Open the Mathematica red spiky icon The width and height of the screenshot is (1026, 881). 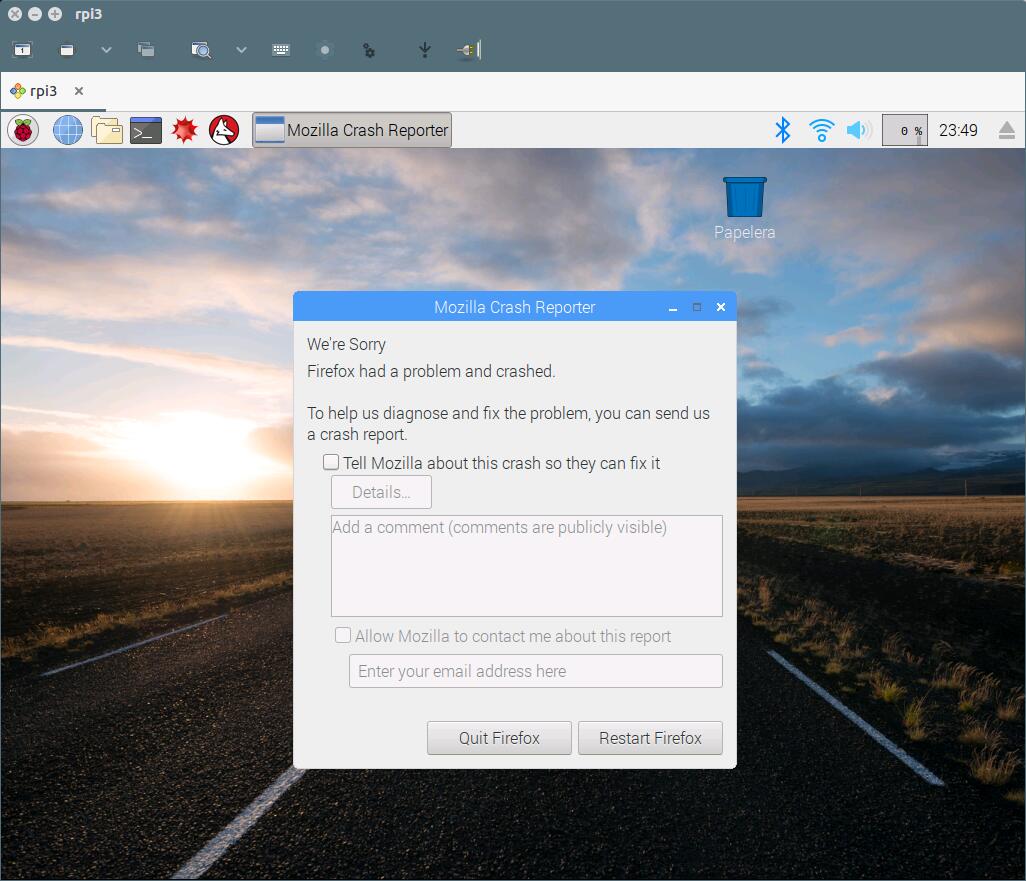click(x=185, y=130)
